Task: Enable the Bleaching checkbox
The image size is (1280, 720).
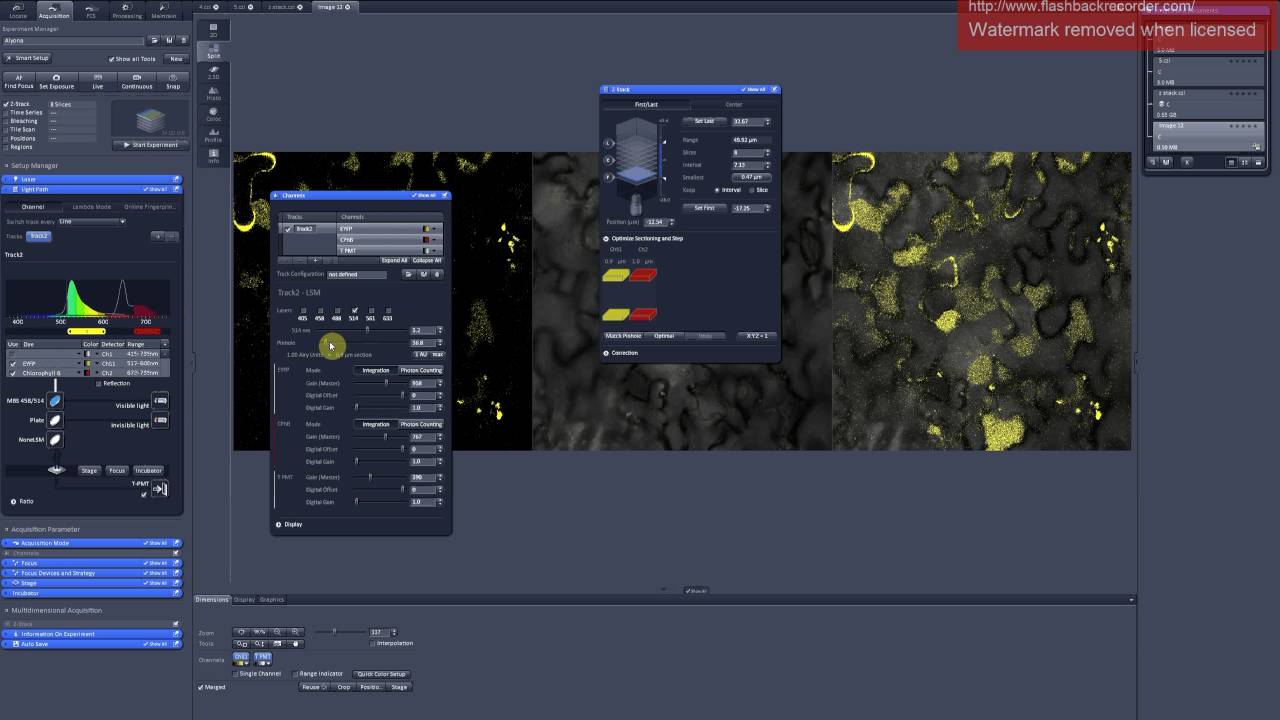Action: click(x=7, y=121)
